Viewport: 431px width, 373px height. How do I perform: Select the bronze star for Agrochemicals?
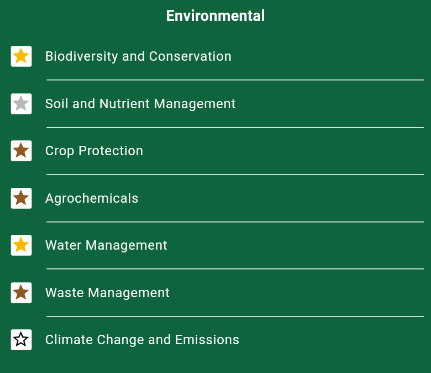[21, 198]
